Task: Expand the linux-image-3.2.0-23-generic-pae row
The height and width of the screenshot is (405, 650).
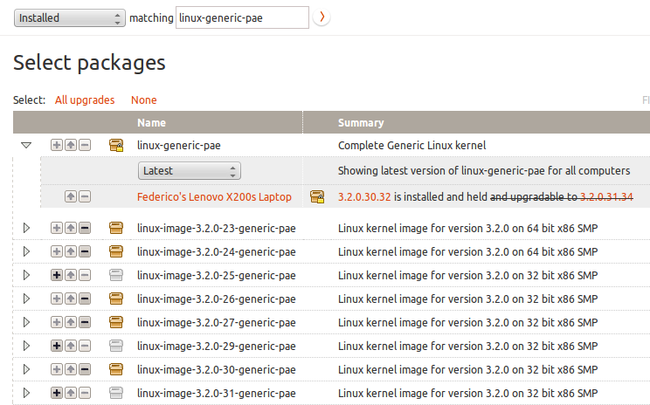Action: pyautogui.click(x=26, y=228)
